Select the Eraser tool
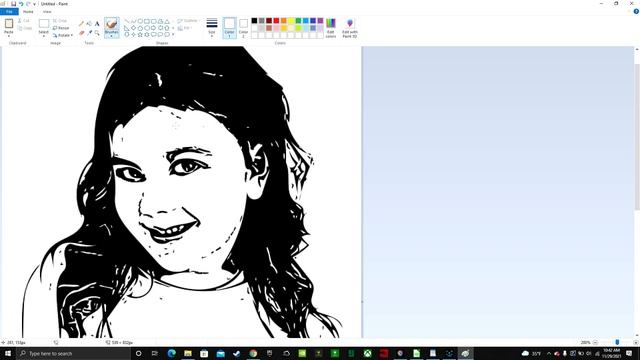Viewport: 640px width, 360px height. tap(81, 33)
